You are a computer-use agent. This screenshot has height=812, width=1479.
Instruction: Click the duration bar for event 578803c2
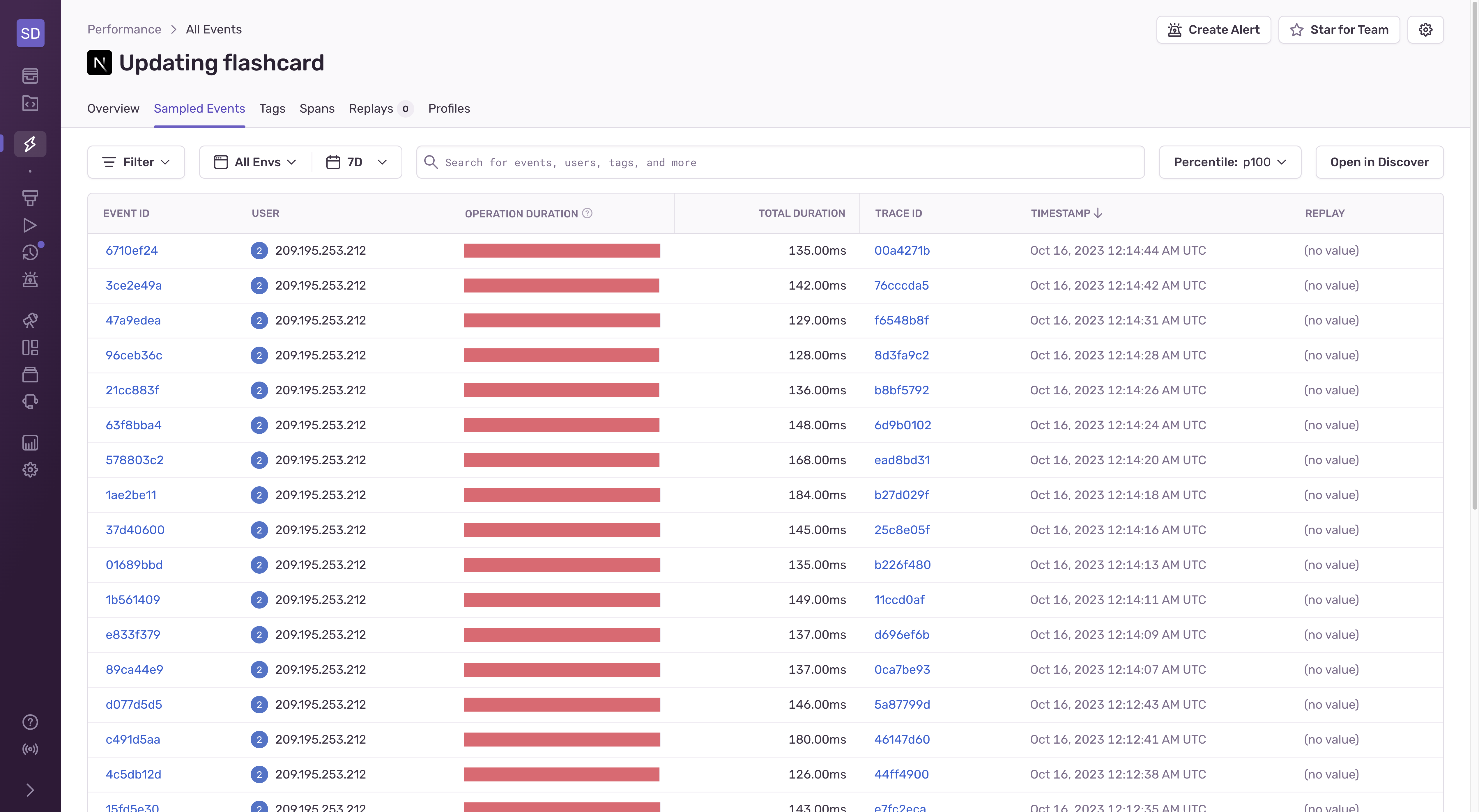[561, 460]
